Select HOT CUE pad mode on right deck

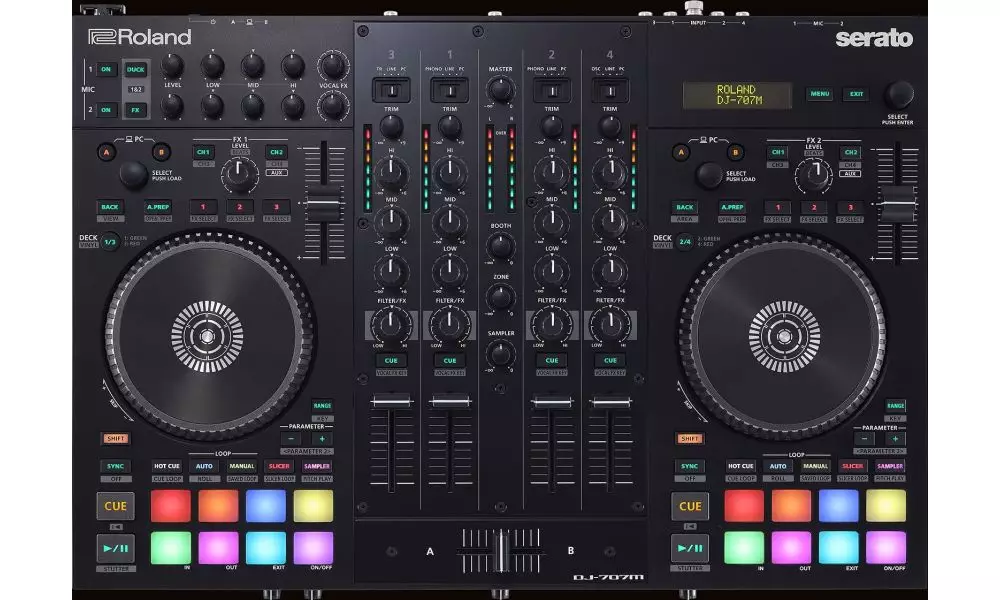click(740, 466)
